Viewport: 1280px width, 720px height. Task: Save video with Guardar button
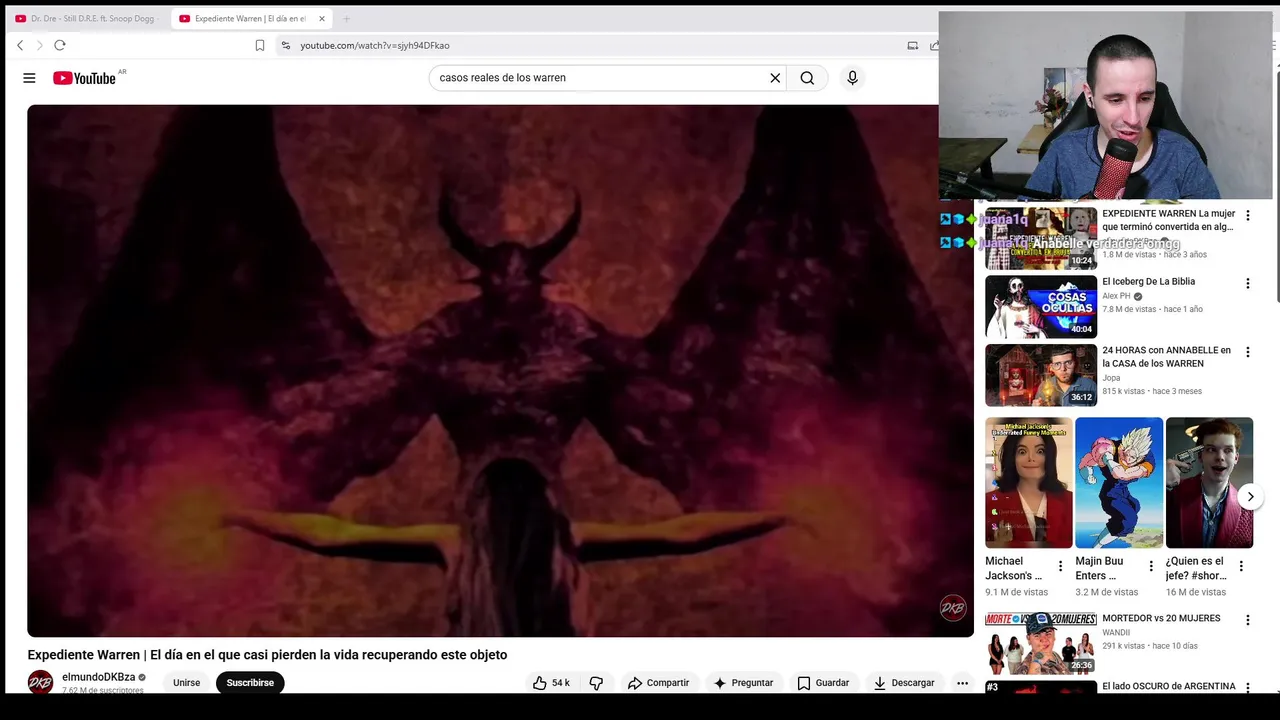(x=823, y=683)
